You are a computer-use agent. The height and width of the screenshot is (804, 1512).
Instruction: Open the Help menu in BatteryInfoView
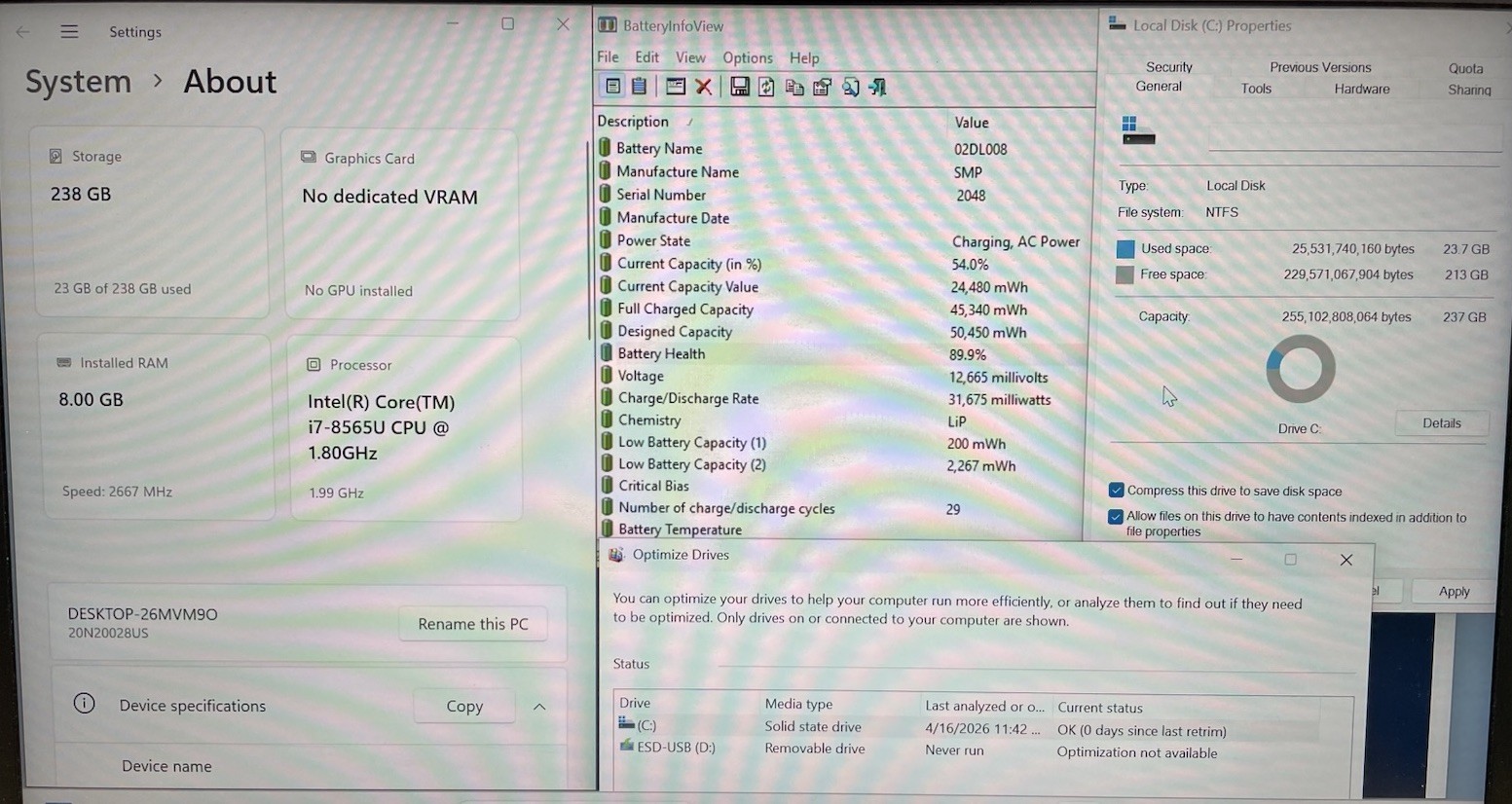coord(804,57)
